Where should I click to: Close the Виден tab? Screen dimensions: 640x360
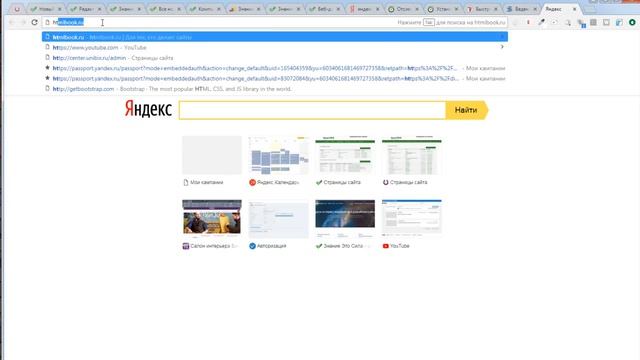click(535, 9)
